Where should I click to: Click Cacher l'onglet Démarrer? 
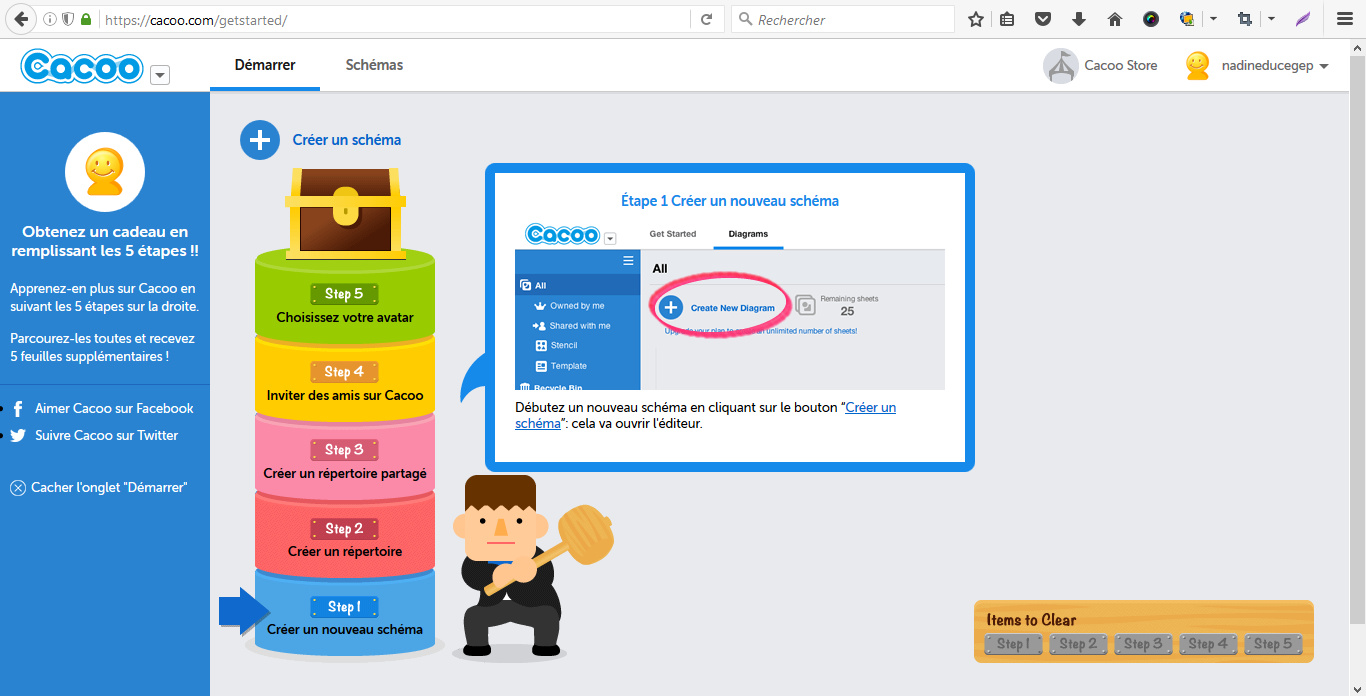(x=109, y=487)
